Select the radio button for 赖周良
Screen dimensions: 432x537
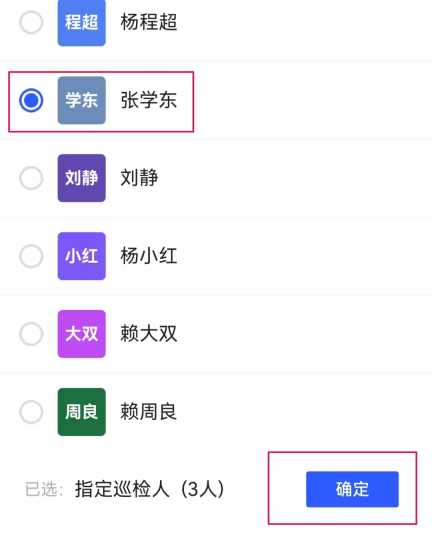pyautogui.click(x=31, y=412)
